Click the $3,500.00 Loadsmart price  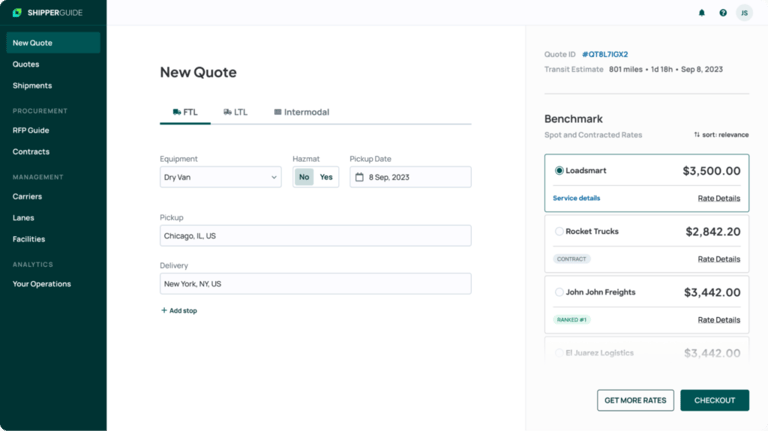712,171
